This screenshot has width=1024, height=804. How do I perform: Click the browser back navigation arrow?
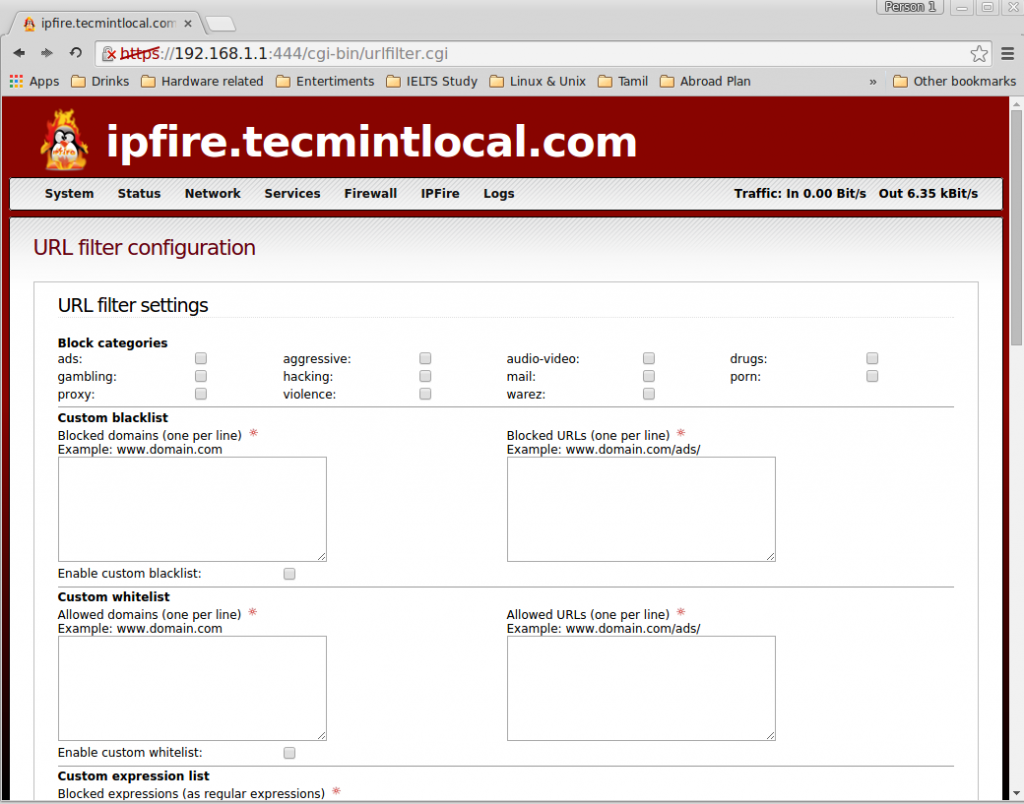point(18,53)
